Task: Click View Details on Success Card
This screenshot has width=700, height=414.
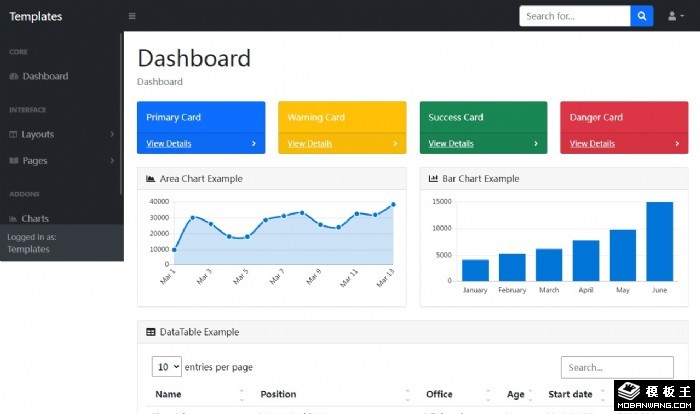Action: (x=451, y=143)
